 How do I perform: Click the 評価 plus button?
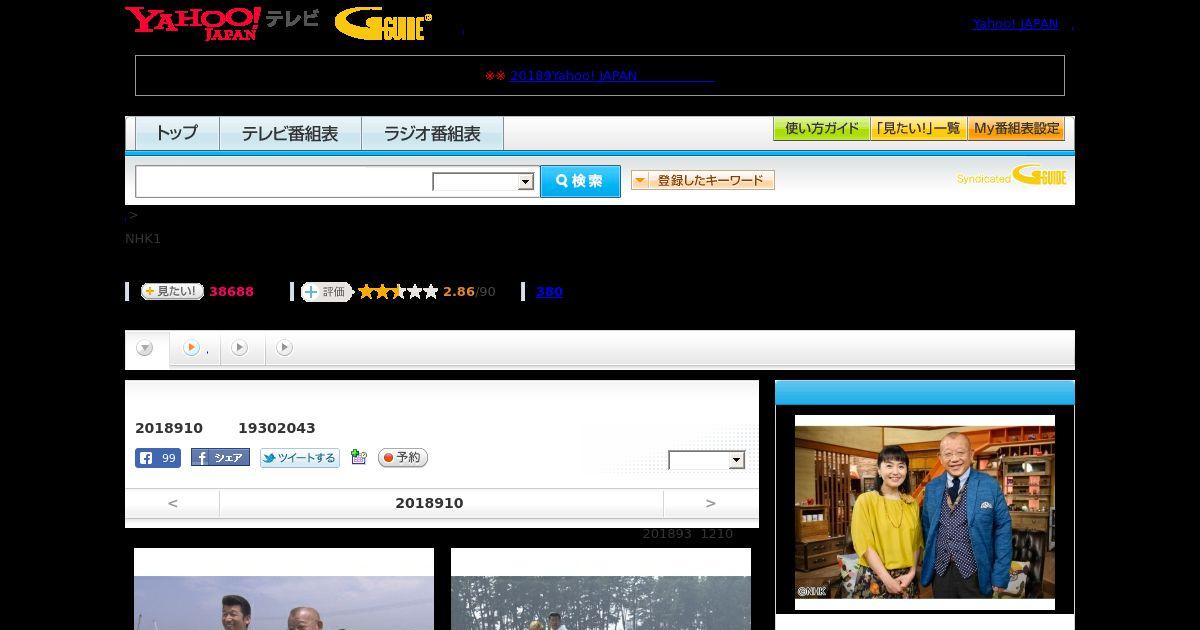click(x=327, y=292)
